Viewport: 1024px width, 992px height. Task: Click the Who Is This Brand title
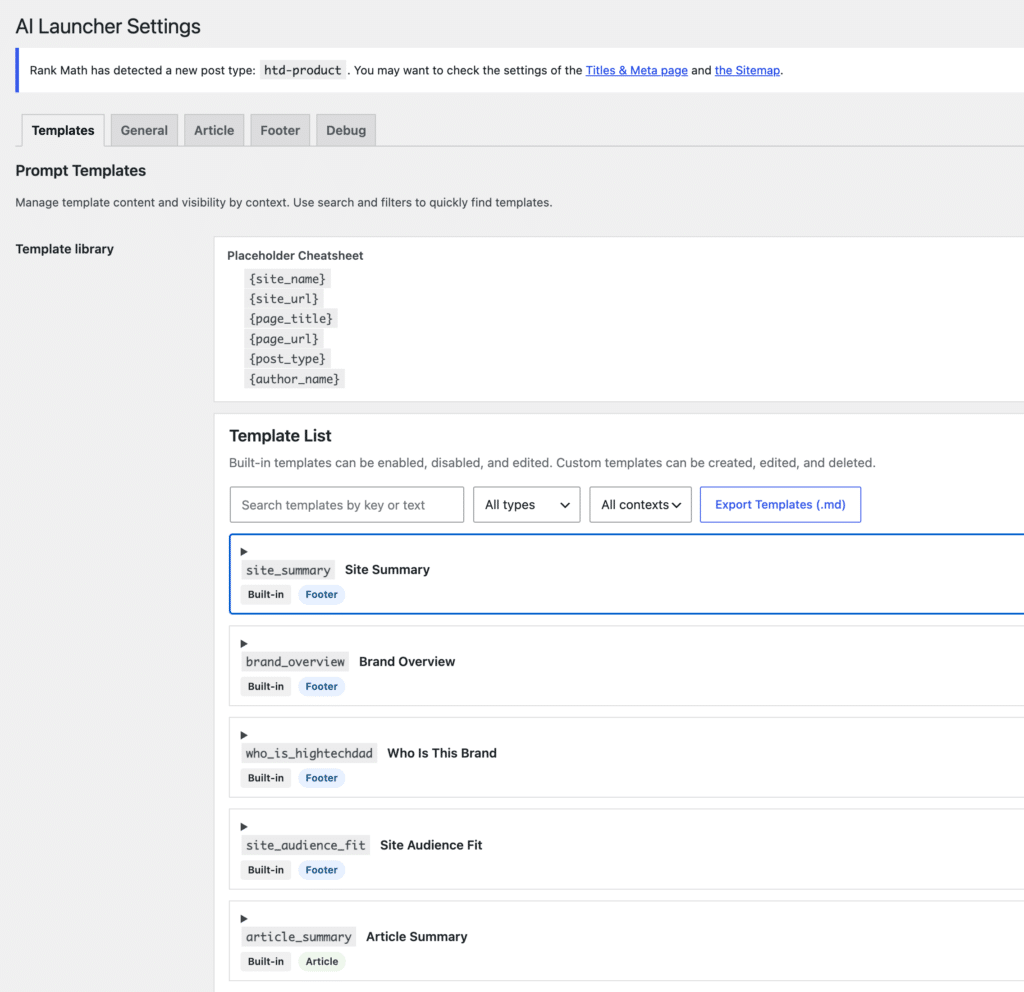coord(442,753)
